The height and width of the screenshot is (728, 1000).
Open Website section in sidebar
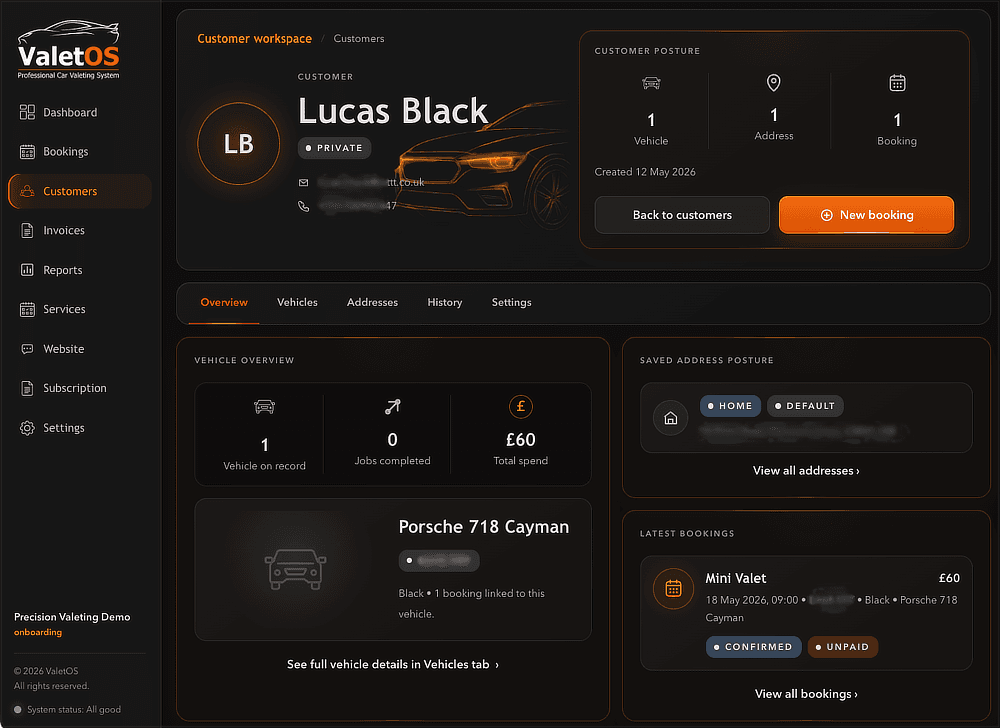(80, 349)
